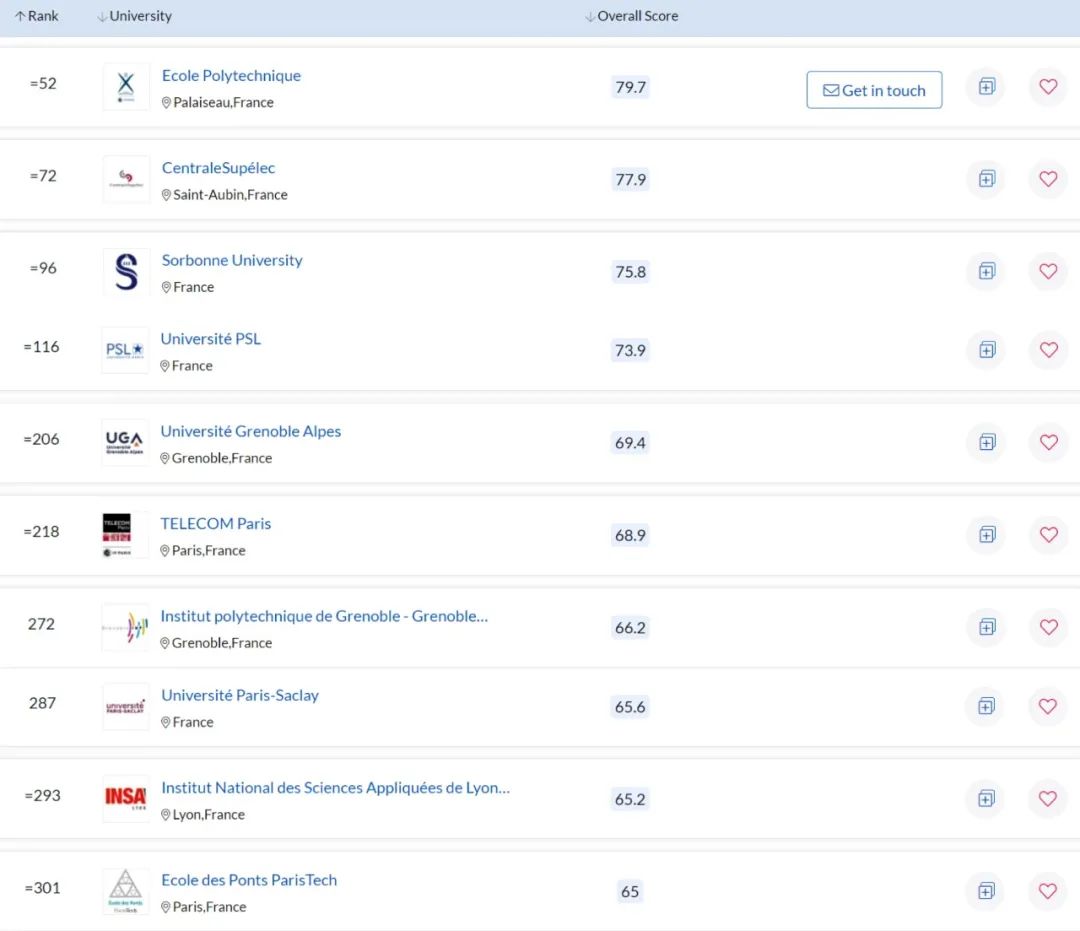Add Université Paris-Saclay to compare list
Viewport: 1080px width, 931px height.
[x=986, y=706]
